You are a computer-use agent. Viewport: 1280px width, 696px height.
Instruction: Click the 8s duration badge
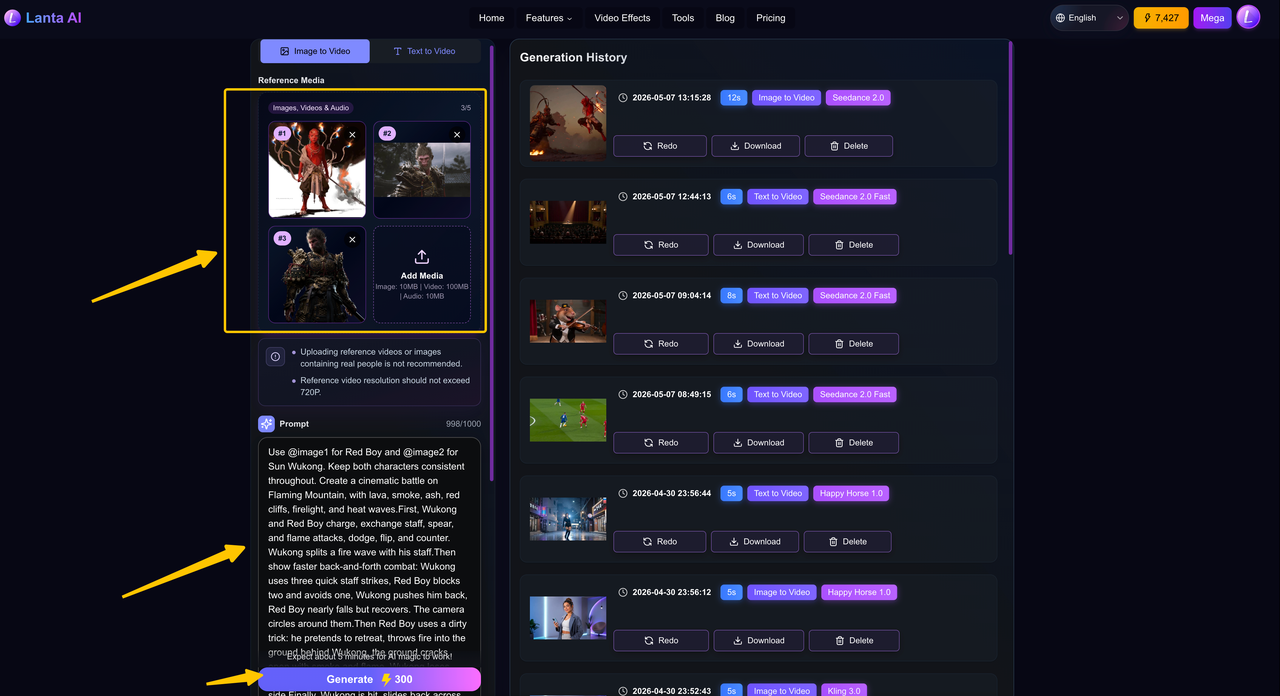pos(731,296)
